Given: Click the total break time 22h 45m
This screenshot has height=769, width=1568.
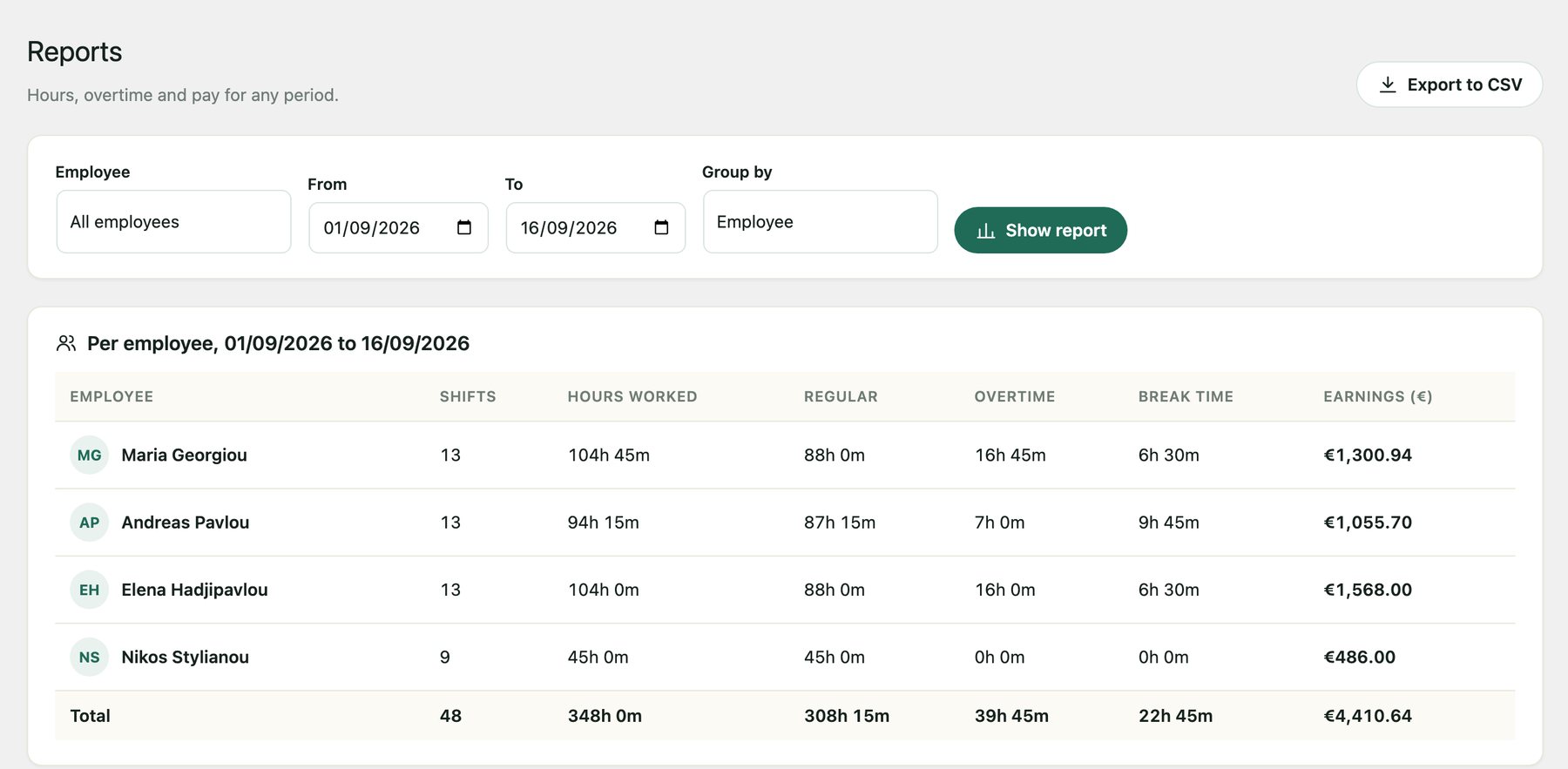Looking at the screenshot, I should click(1176, 716).
